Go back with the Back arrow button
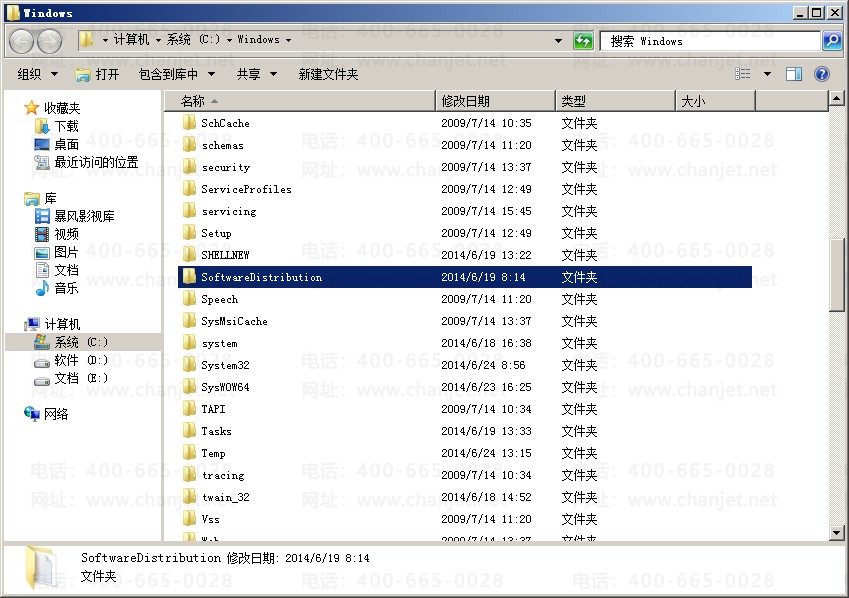 (22, 41)
